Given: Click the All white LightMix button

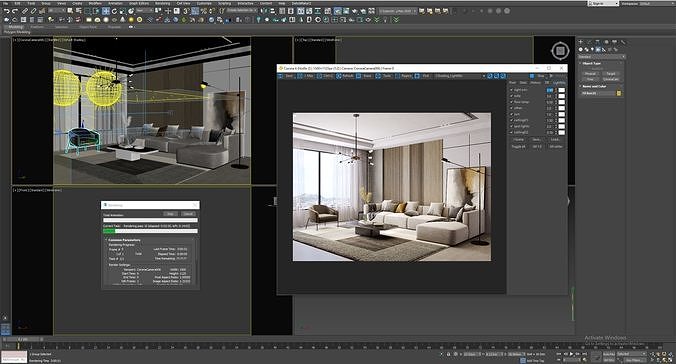Looking at the screenshot, I should click(x=556, y=147).
